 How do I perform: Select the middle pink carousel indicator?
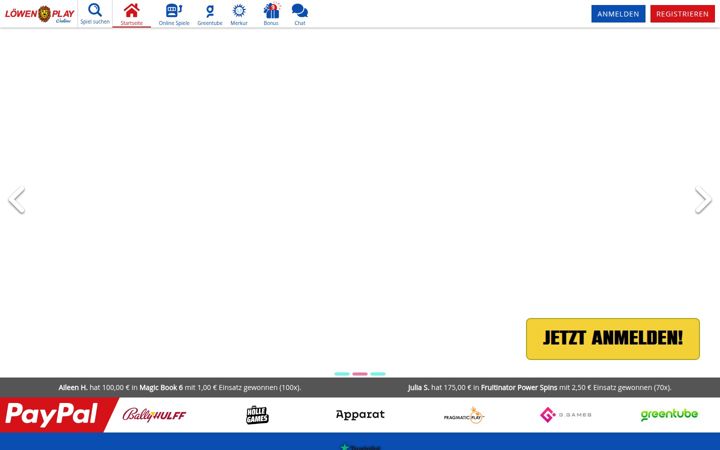point(360,374)
